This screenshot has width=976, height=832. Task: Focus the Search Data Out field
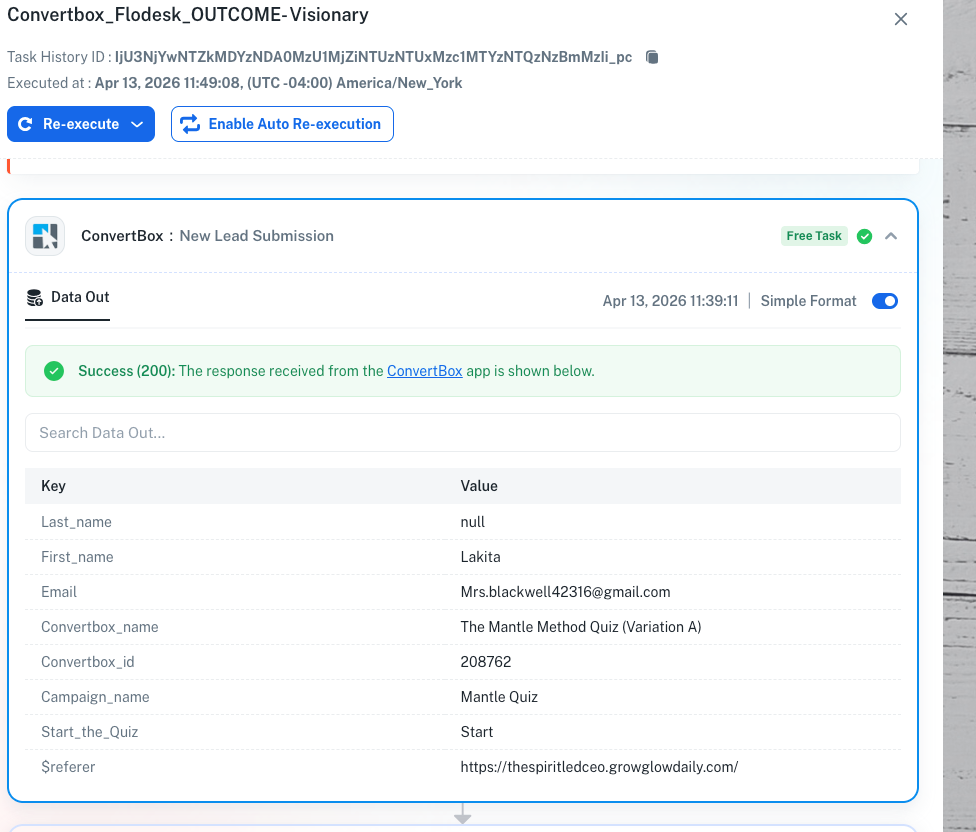[462, 433]
